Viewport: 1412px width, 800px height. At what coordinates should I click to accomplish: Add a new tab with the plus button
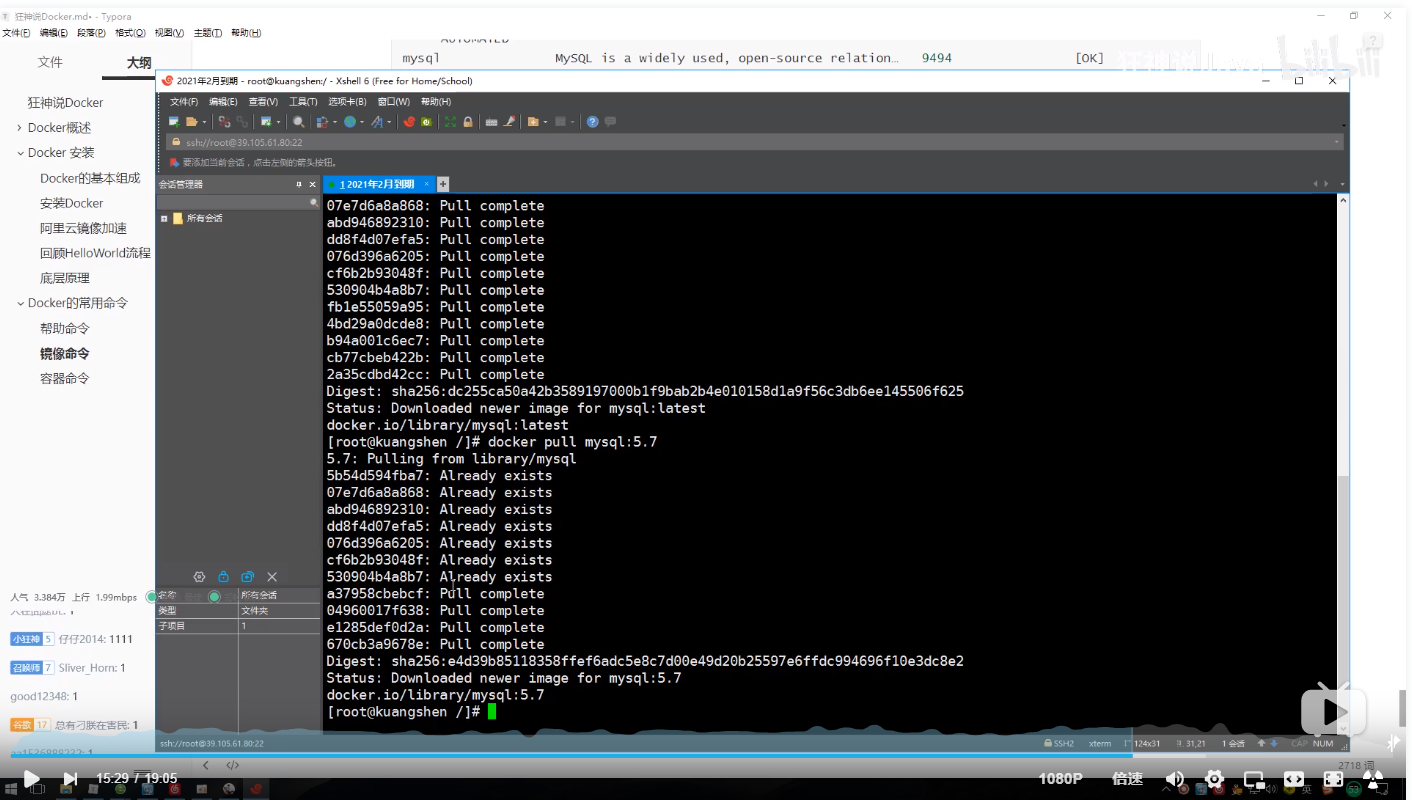(443, 184)
